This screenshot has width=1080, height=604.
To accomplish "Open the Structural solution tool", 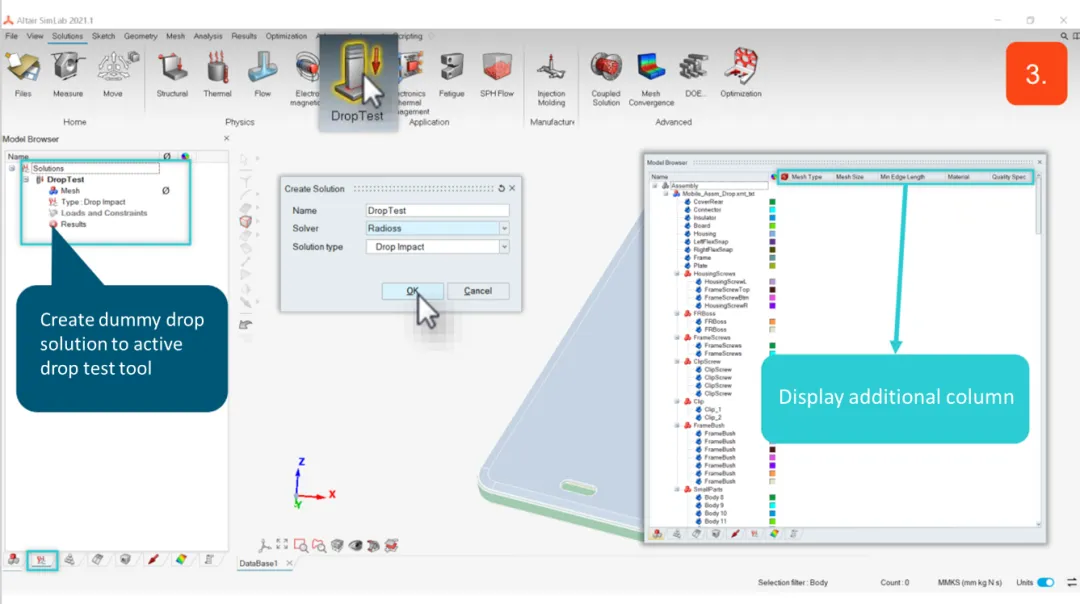I will coord(172,73).
